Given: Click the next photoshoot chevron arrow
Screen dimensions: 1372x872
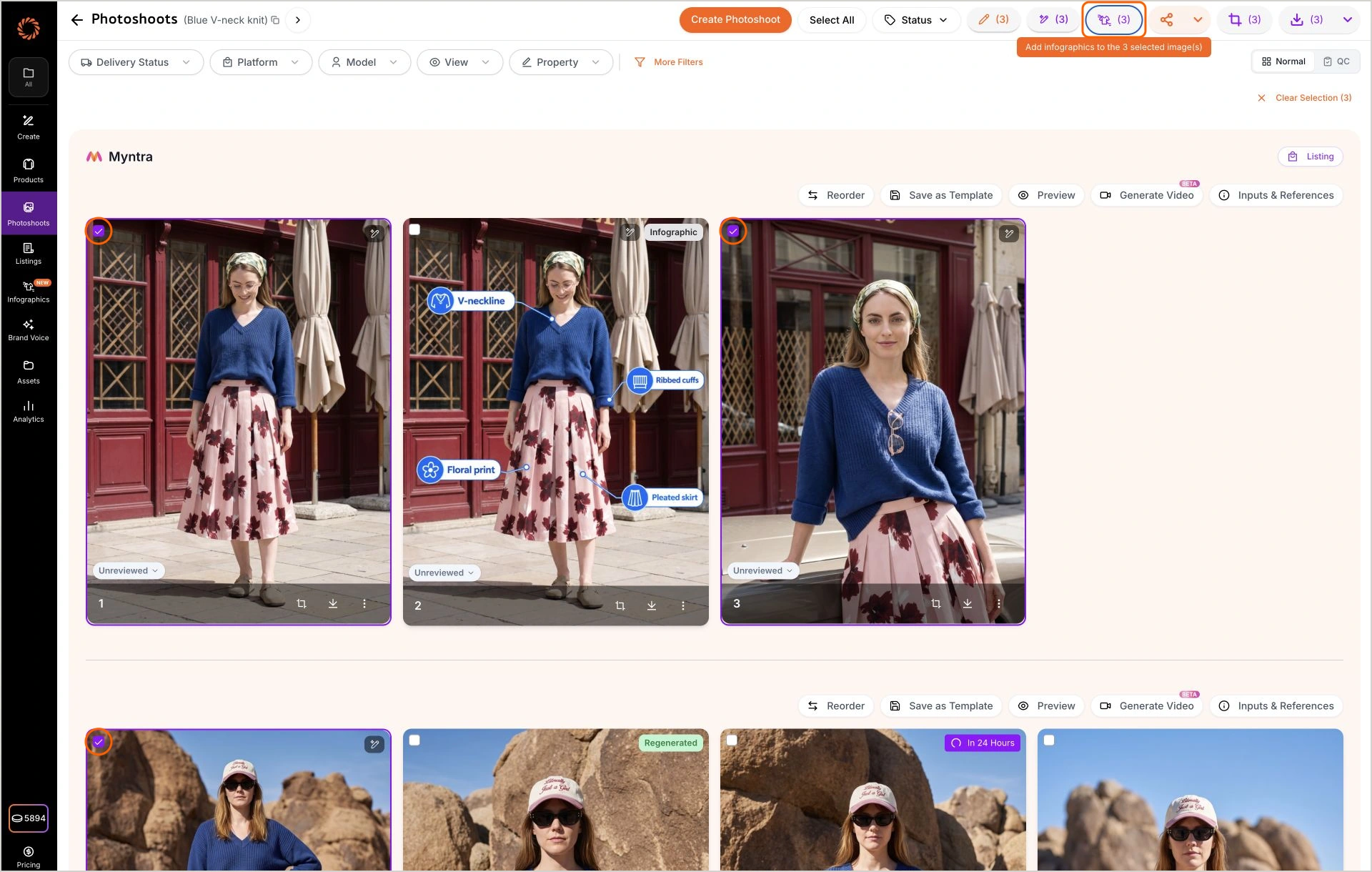Looking at the screenshot, I should coord(298,20).
